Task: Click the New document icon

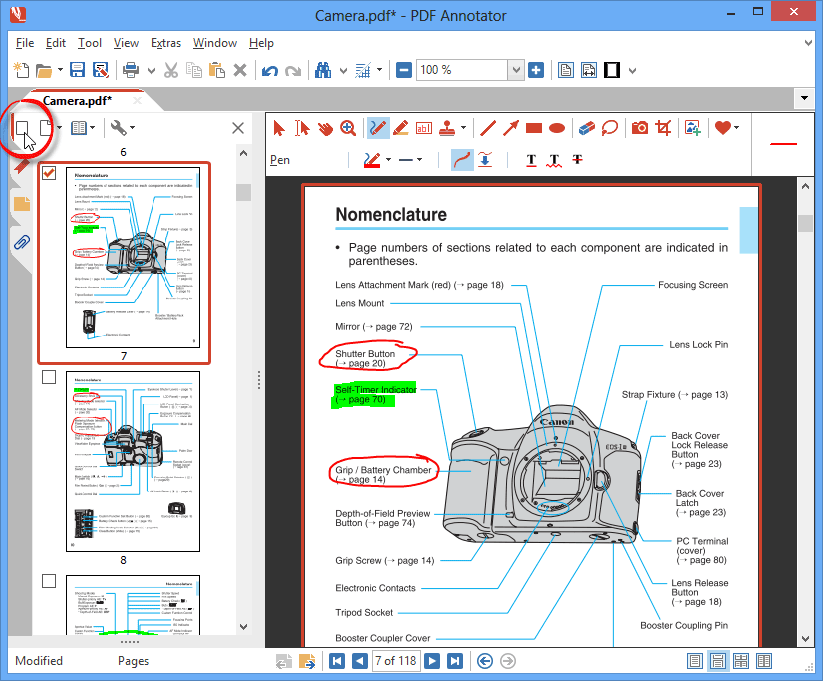Action: pyautogui.click(x=21, y=70)
